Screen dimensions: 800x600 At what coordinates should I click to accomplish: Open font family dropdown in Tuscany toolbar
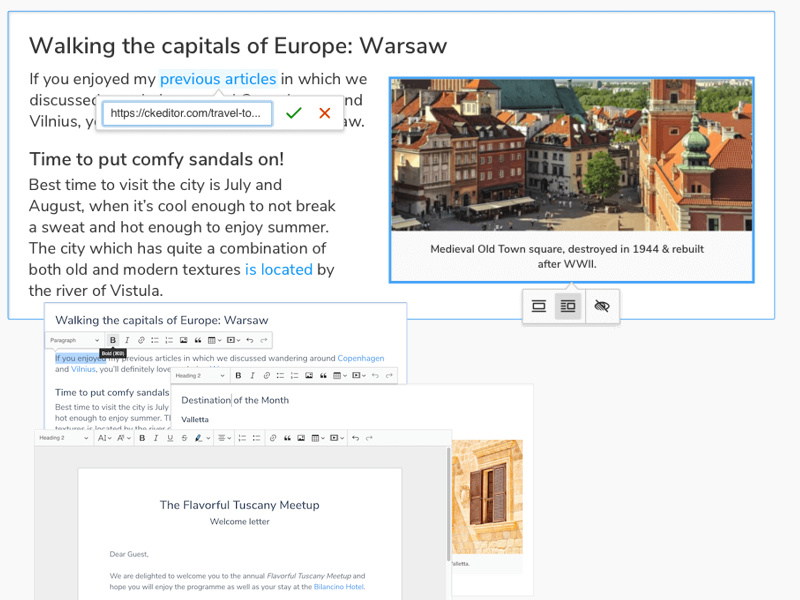click(124, 438)
